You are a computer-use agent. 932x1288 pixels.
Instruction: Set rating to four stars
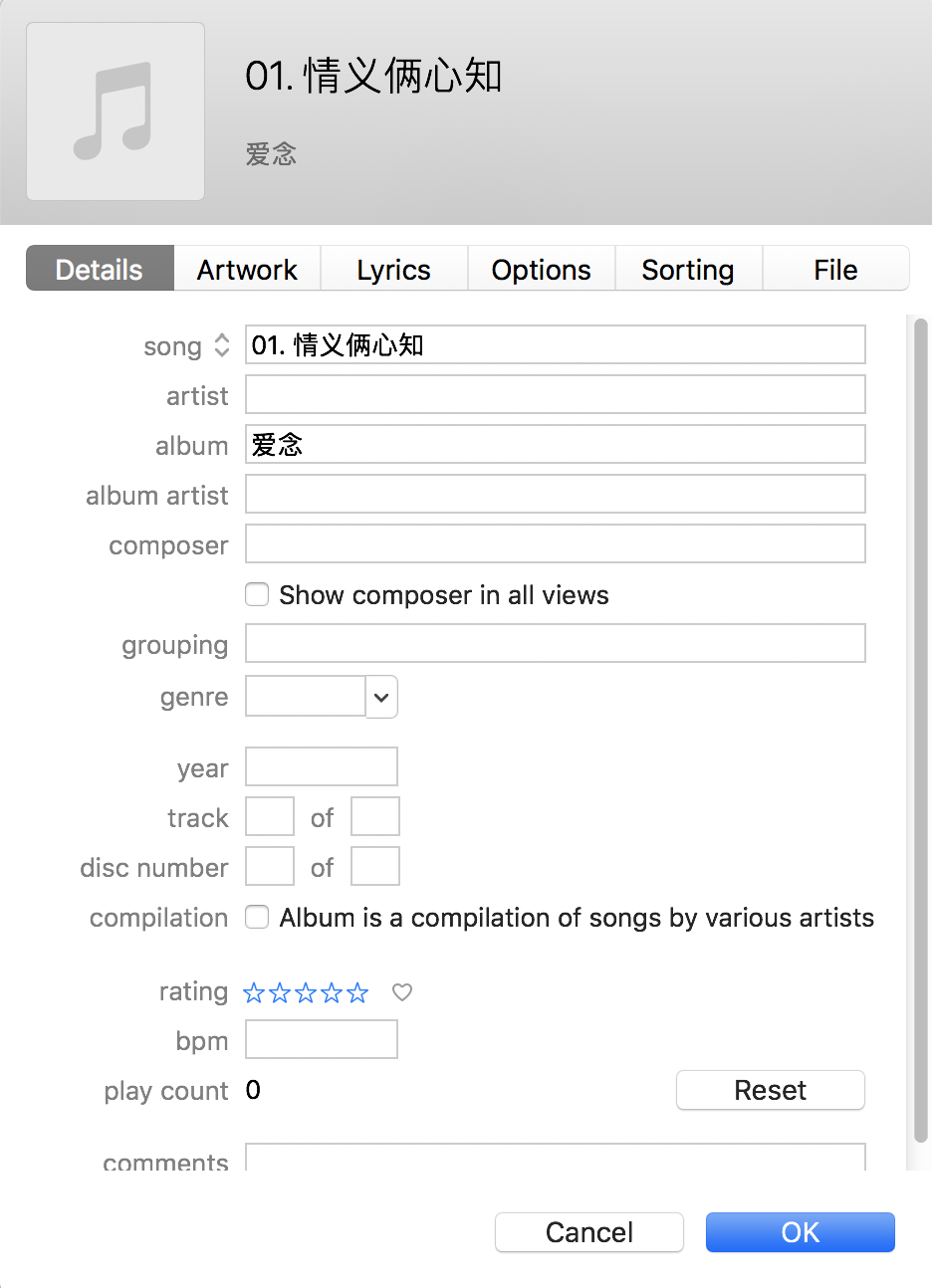pos(332,992)
